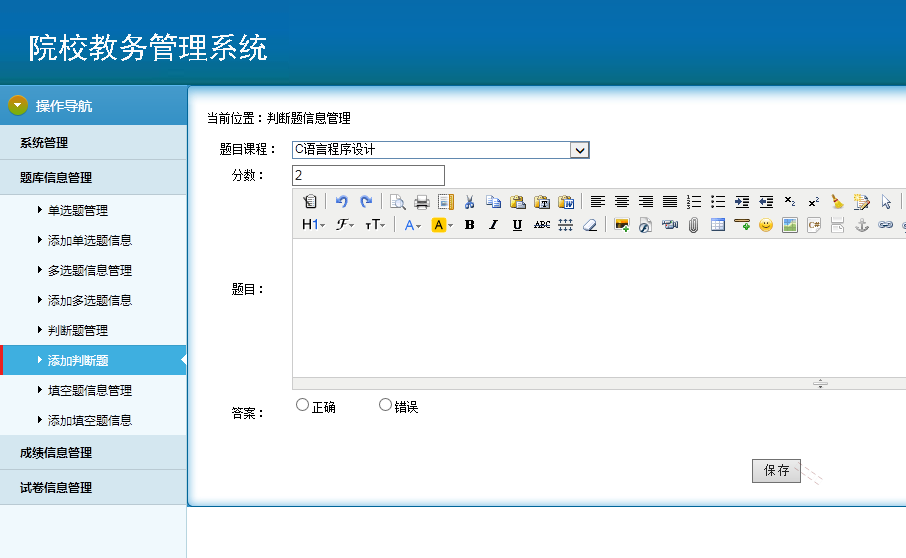Center align the text

pos(622,201)
